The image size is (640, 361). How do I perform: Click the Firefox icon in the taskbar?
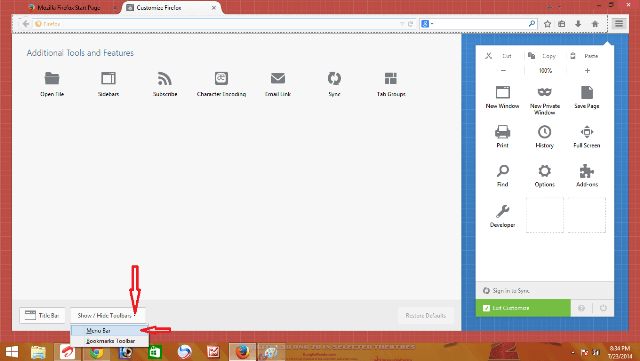(242, 352)
